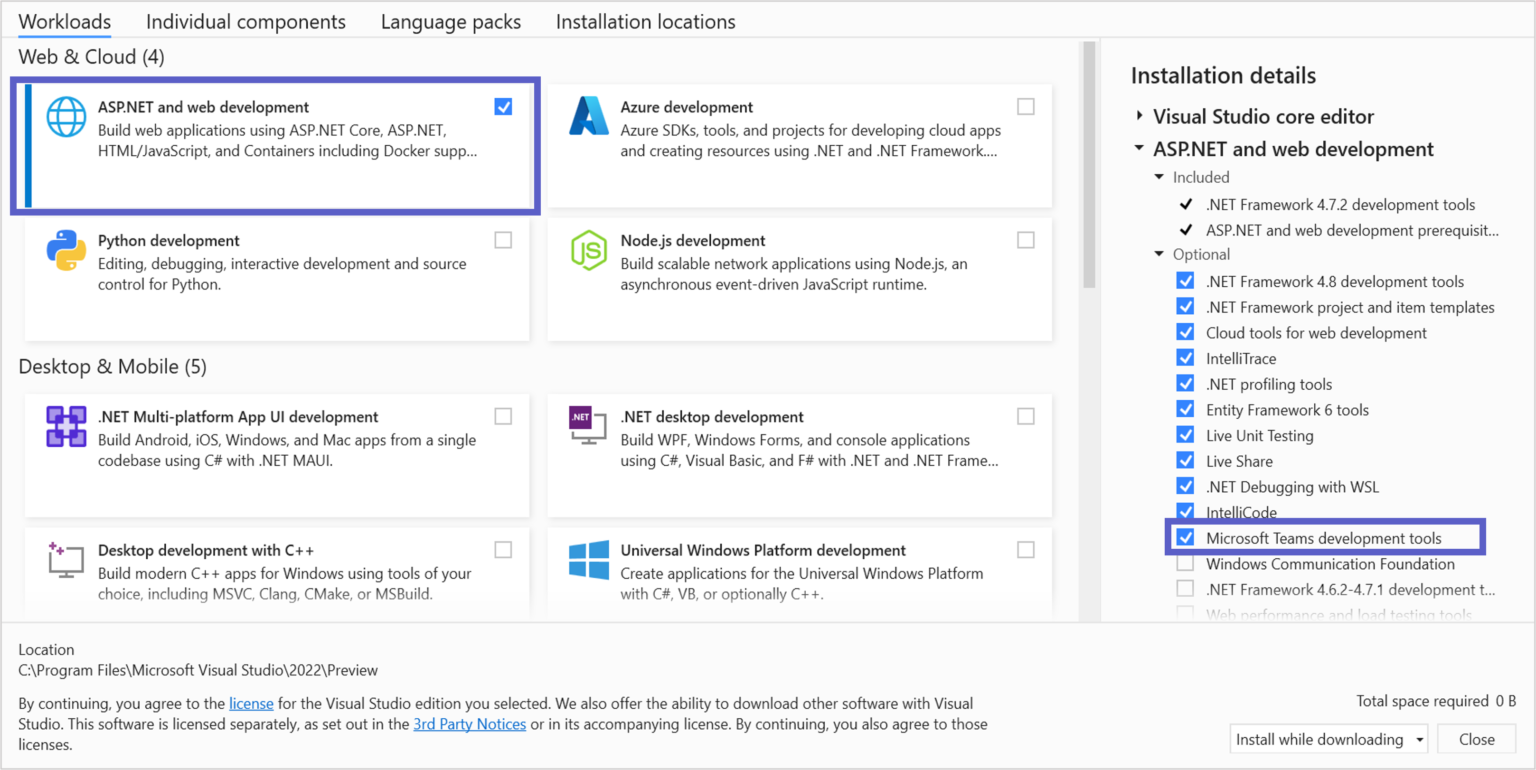This screenshot has height=770, width=1536.
Task: Disable the Live Unit Testing option
Action: (x=1185, y=435)
